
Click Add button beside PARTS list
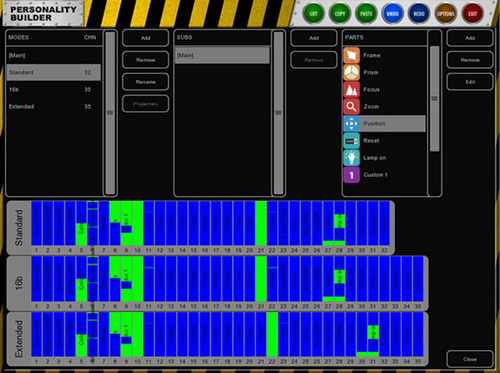[470, 38]
